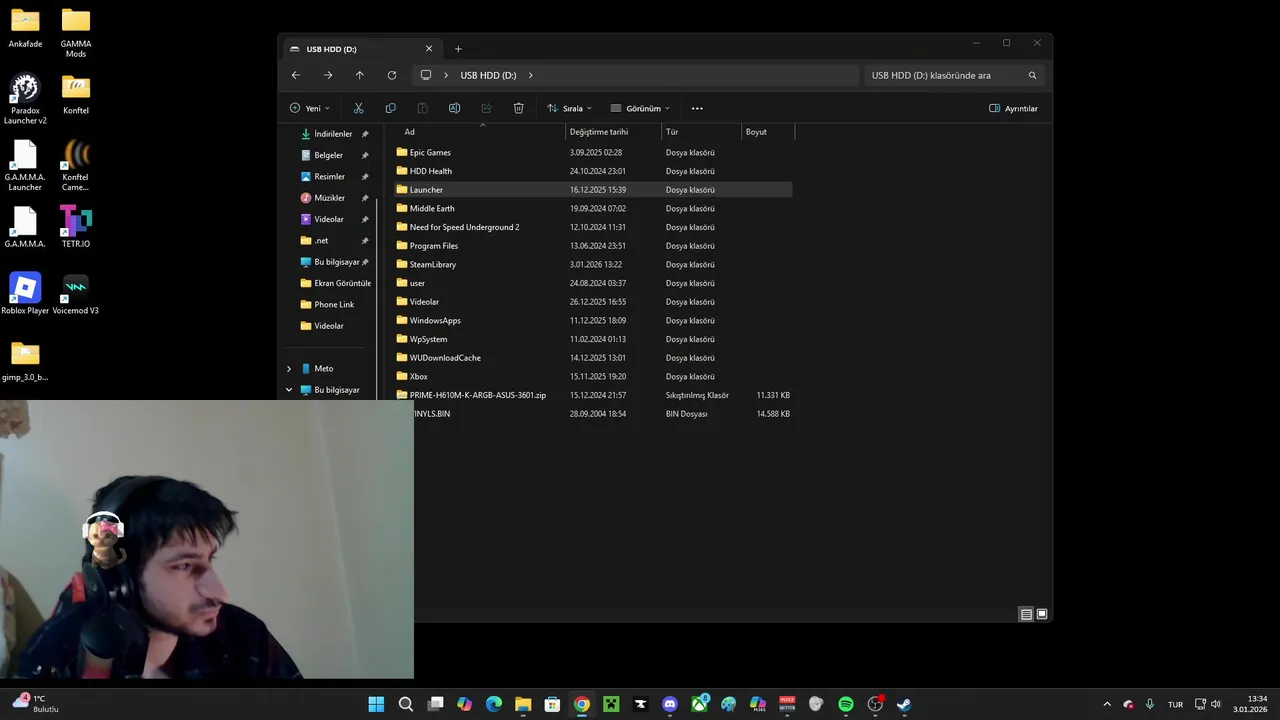Toggle the Ayrıntılar details pane
The image size is (1280, 720).
click(1013, 108)
